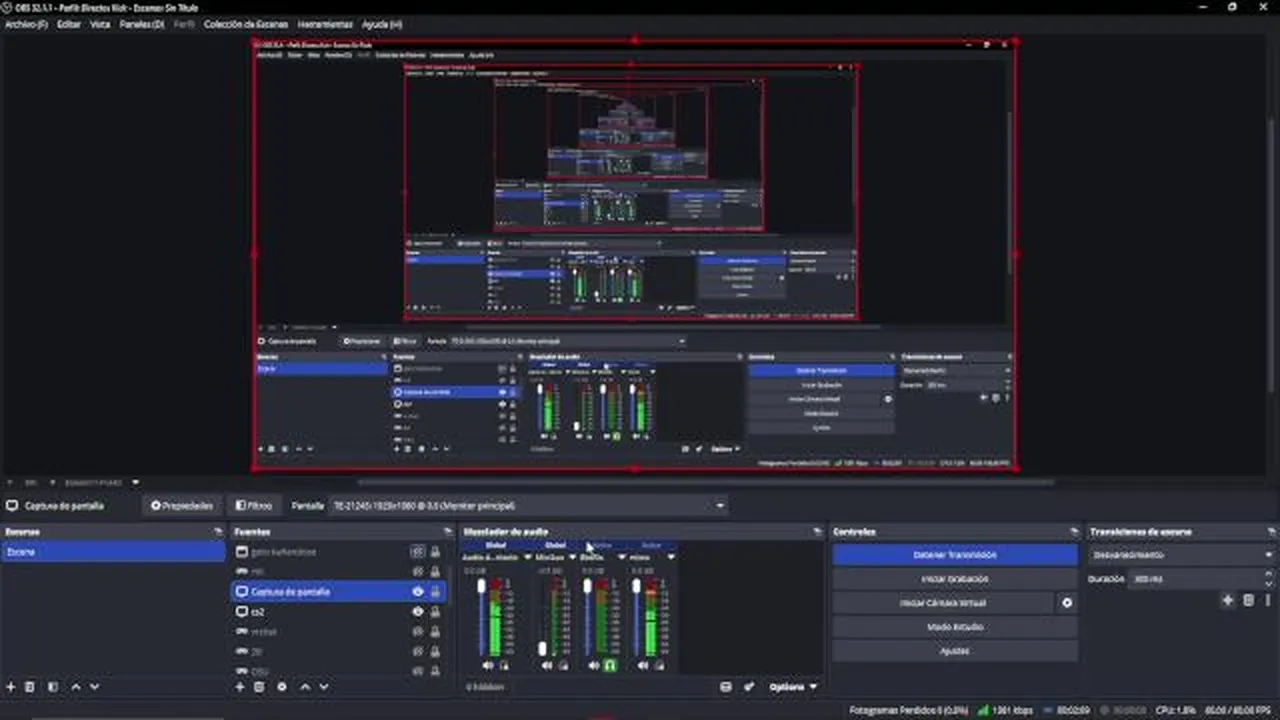Screen dimensions: 1280x720
Task: Open the Archivo menu
Action: point(26,24)
